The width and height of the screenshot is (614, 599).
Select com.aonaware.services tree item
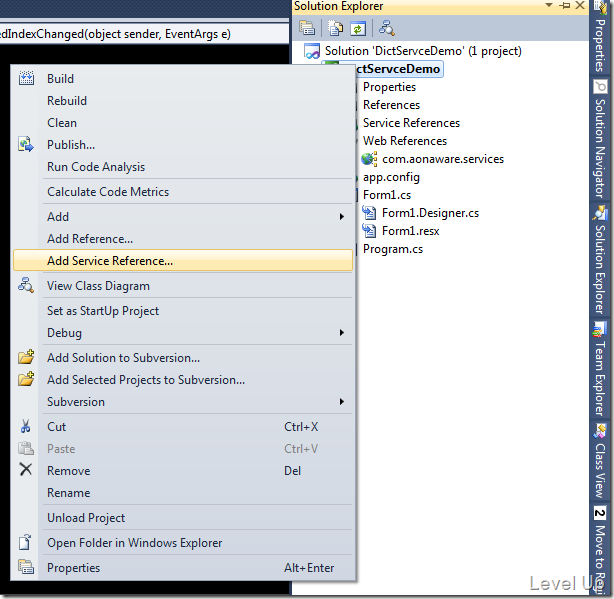pos(443,159)
